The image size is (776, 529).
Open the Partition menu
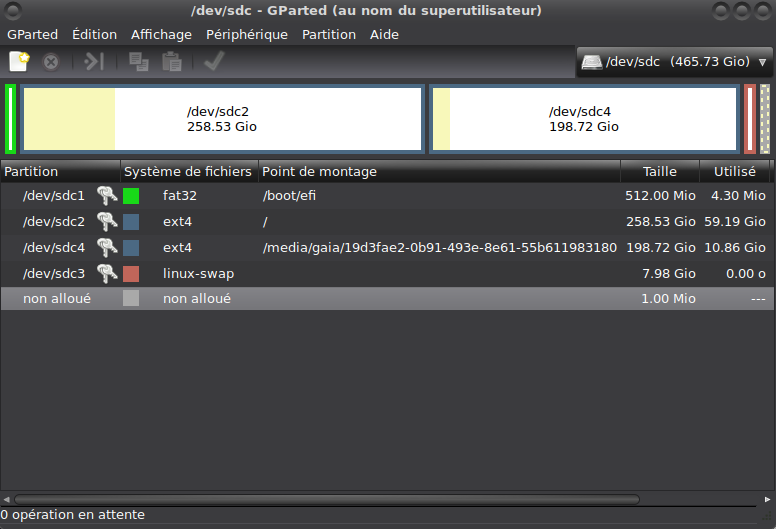(329, 35)
